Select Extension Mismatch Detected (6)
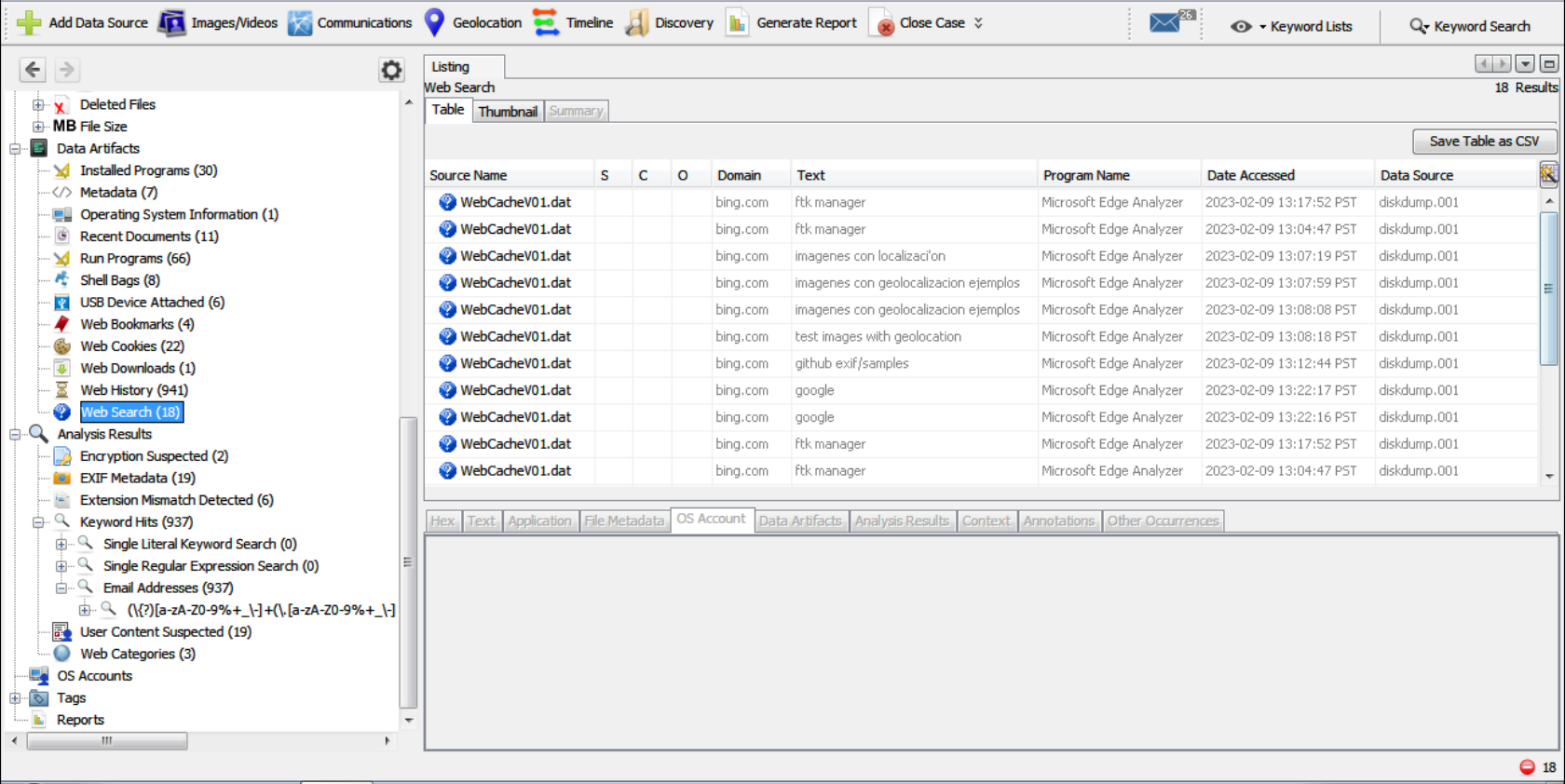The height and width of the screenshot is (784, 1565). [x=177, y=500]
